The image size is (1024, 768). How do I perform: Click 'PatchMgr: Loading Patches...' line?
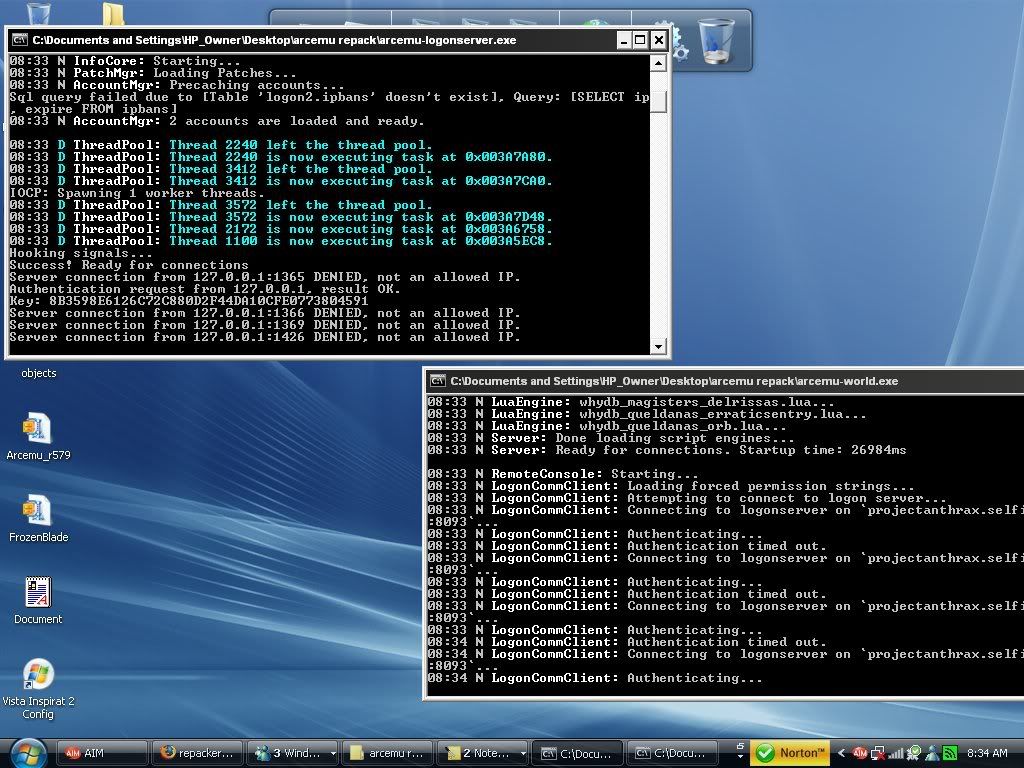point(153,73)
